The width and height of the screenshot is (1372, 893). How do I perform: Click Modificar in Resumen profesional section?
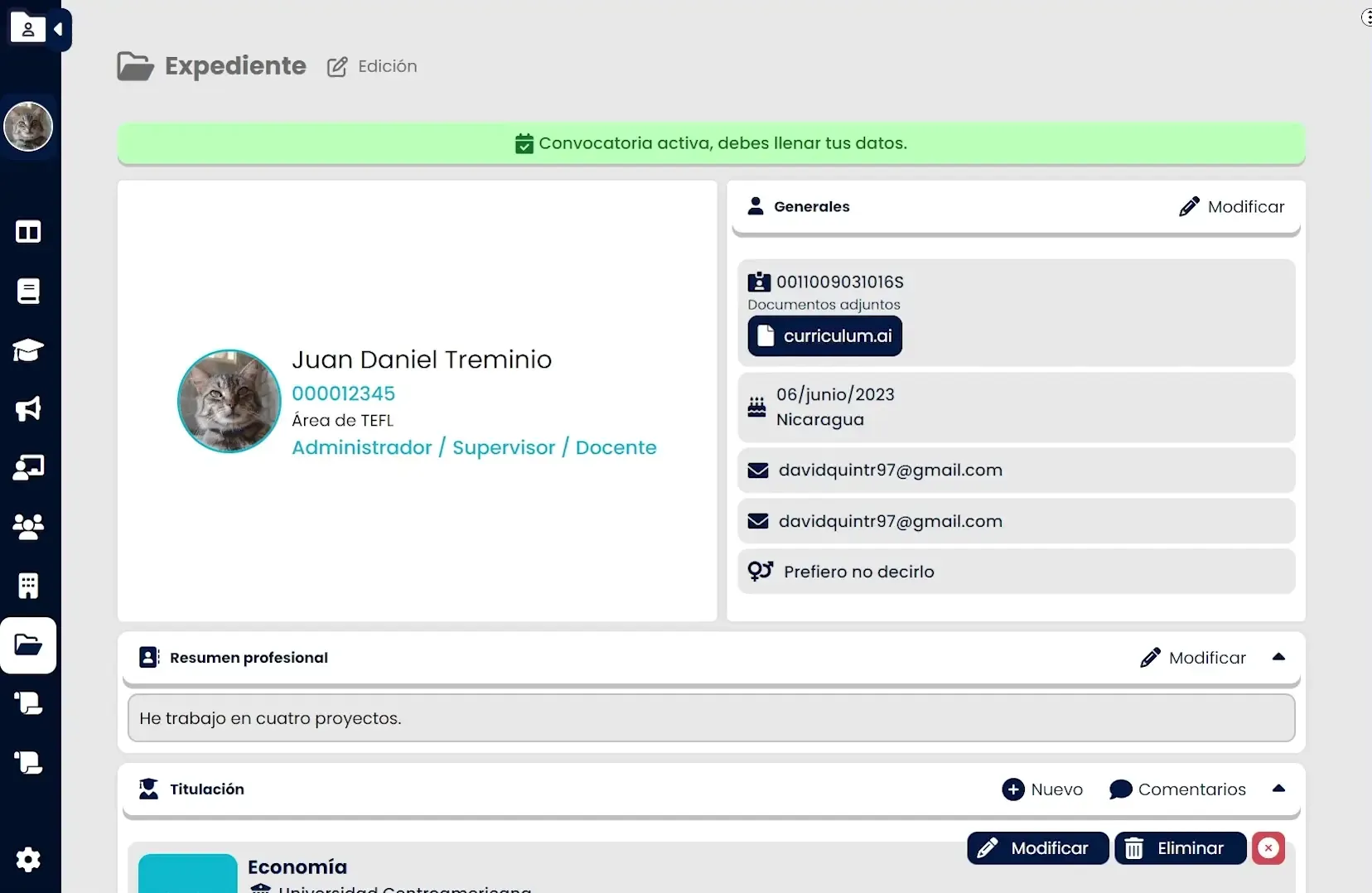(x=1193, y=658)
